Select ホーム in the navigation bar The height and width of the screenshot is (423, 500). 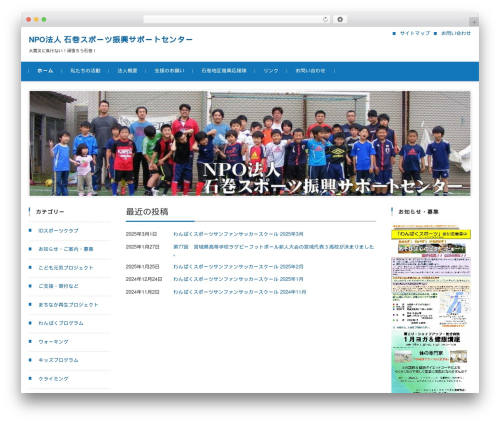45,71
